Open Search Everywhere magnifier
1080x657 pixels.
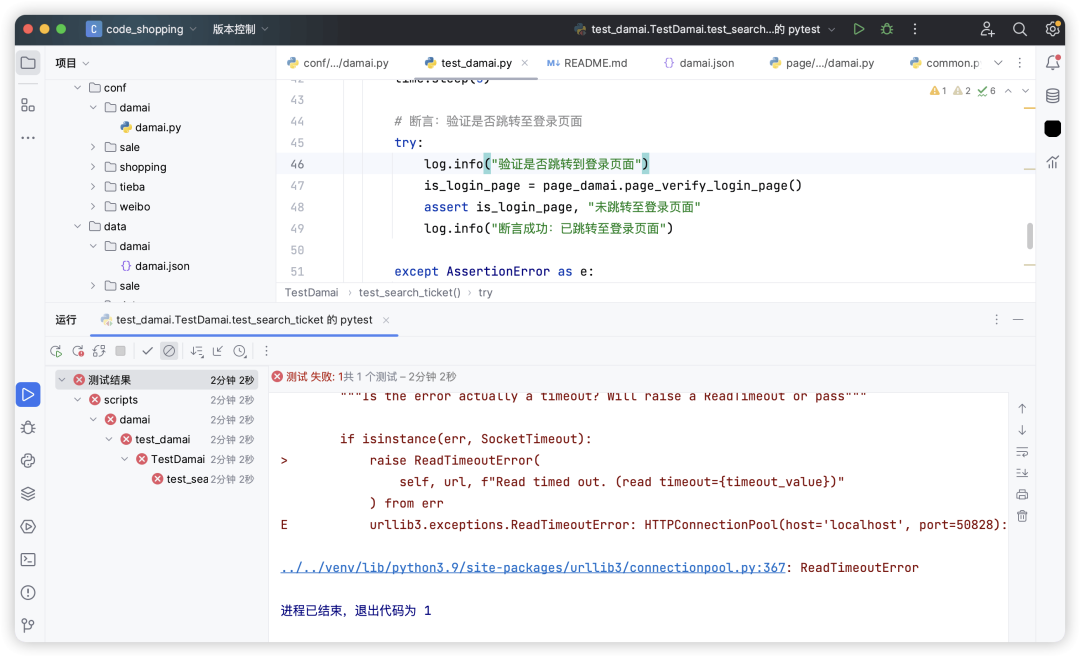[x=1019, y=29]
